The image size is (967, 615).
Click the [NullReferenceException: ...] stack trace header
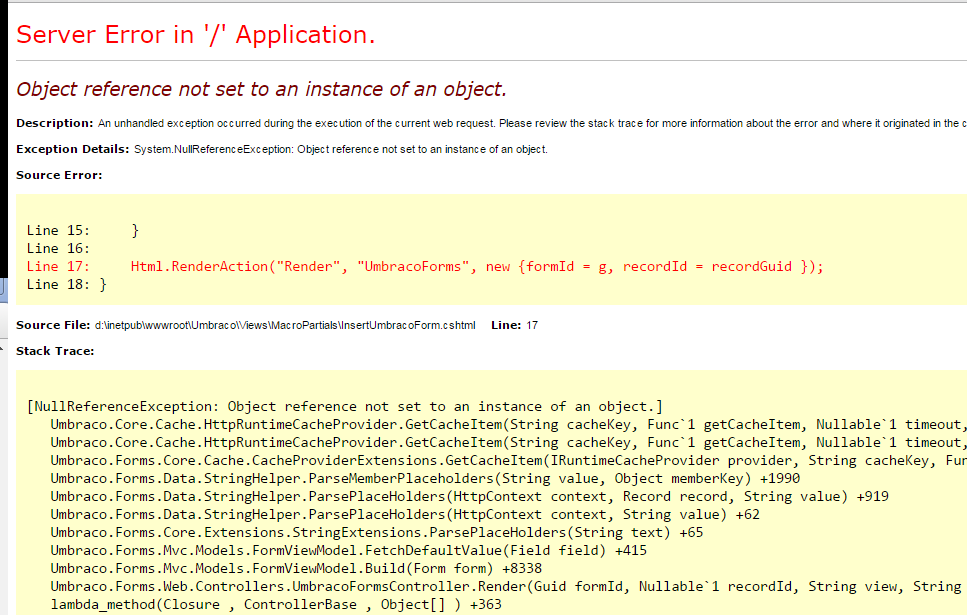[x=345, y=407]
